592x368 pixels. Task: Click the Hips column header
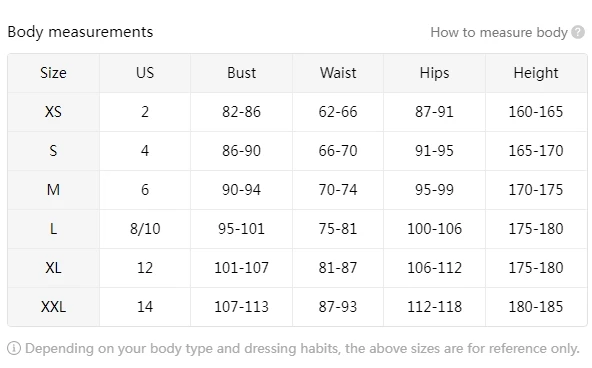pos(434,73)
